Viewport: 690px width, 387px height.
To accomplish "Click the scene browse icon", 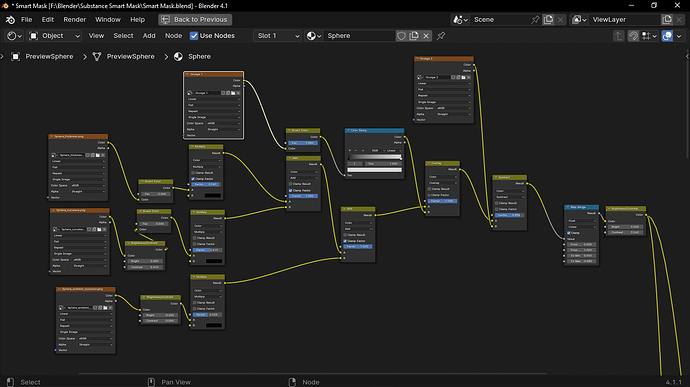I will tap(460, 20).
